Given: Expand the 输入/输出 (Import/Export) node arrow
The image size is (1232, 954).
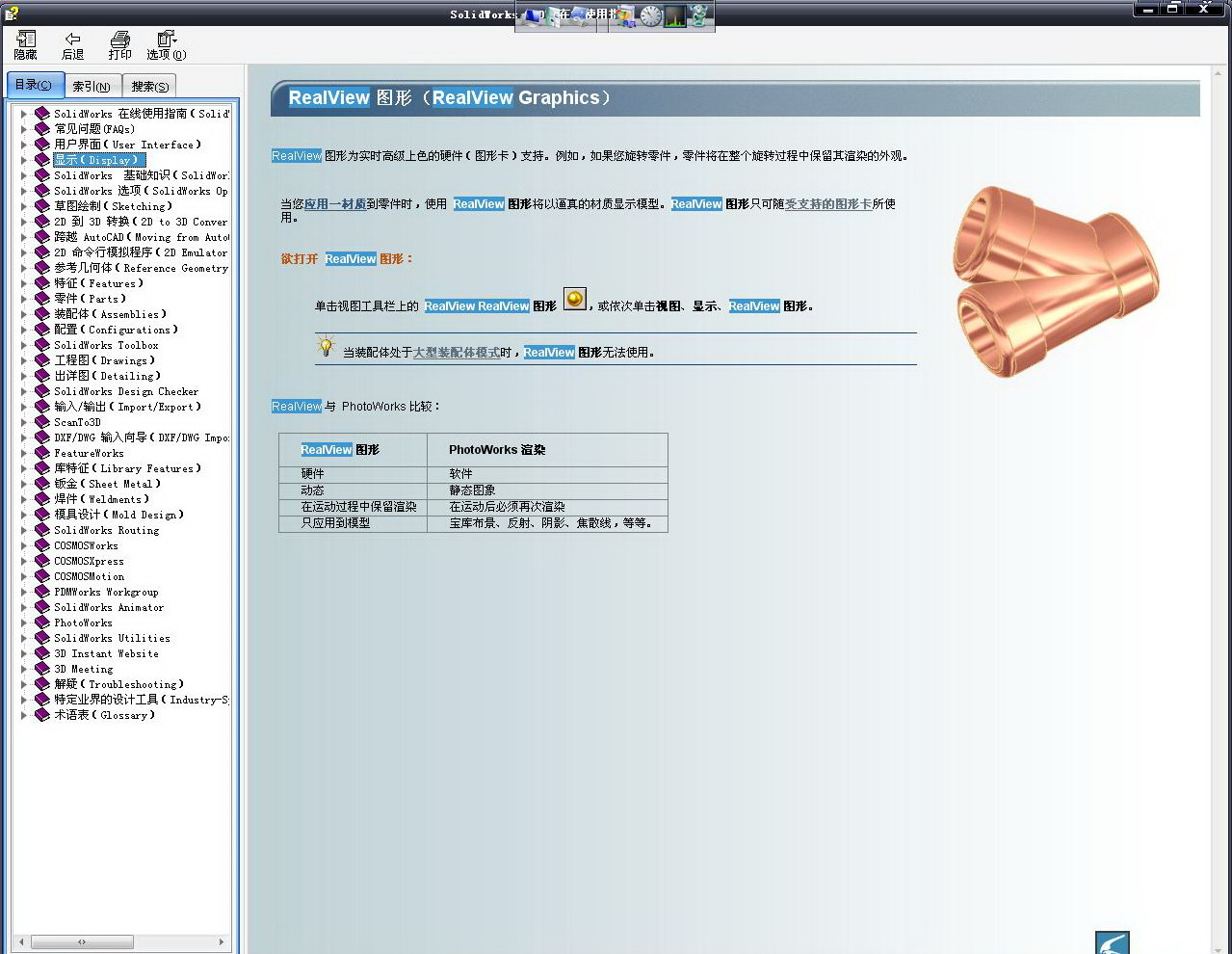Looking at the screenshot, I should click(24, 407).
